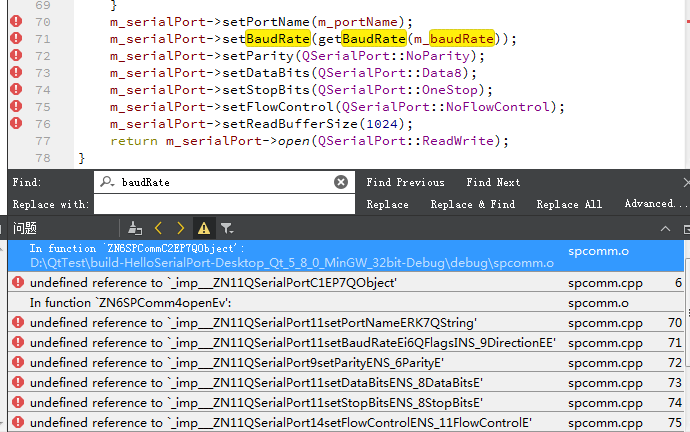This screenshot has height=432, width=690.
Task: Select the setBaudRate undefined reference error
Action: (x=345, y=343)
